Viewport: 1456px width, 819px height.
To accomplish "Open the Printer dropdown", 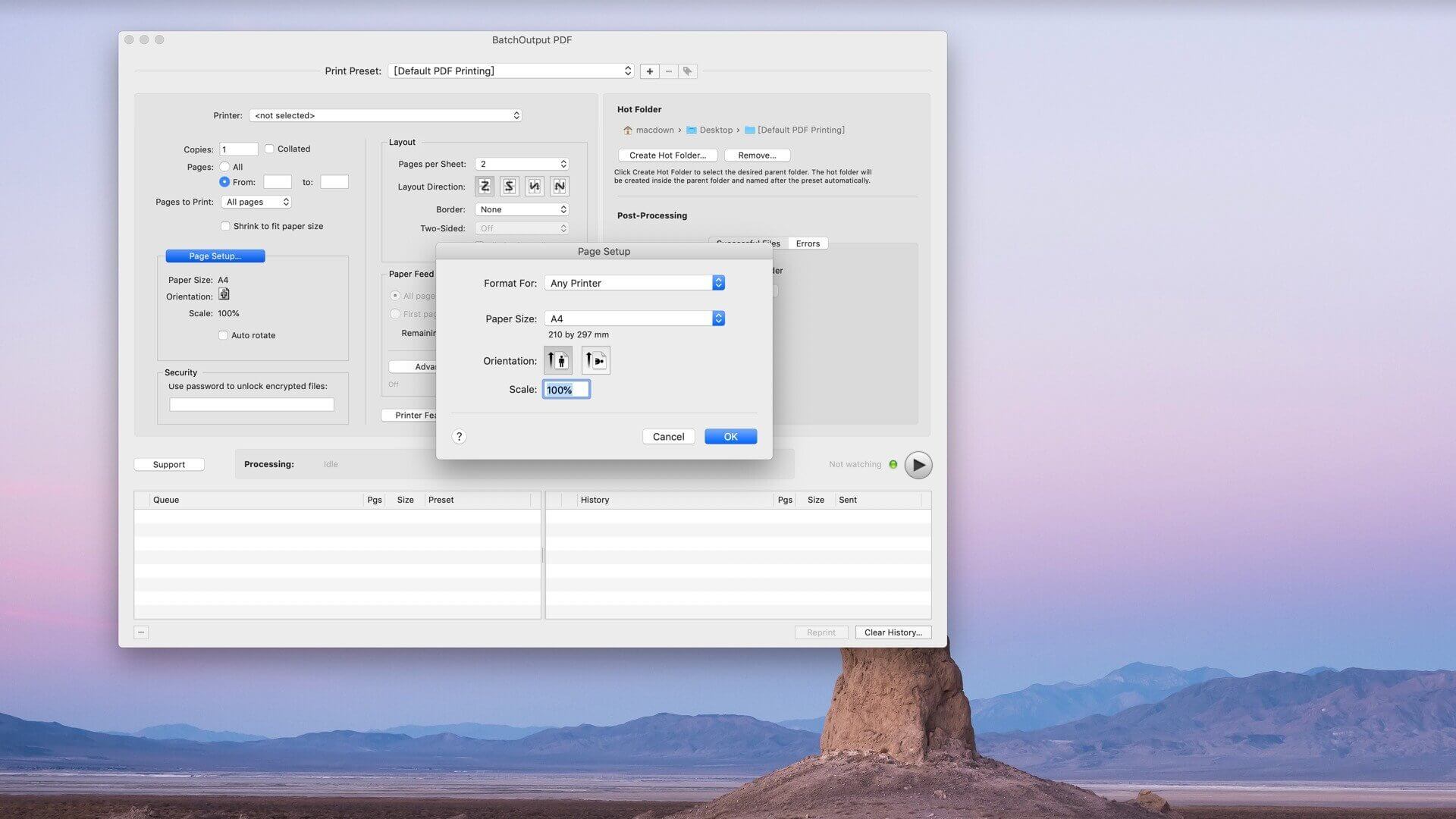I will coord(385,115).
